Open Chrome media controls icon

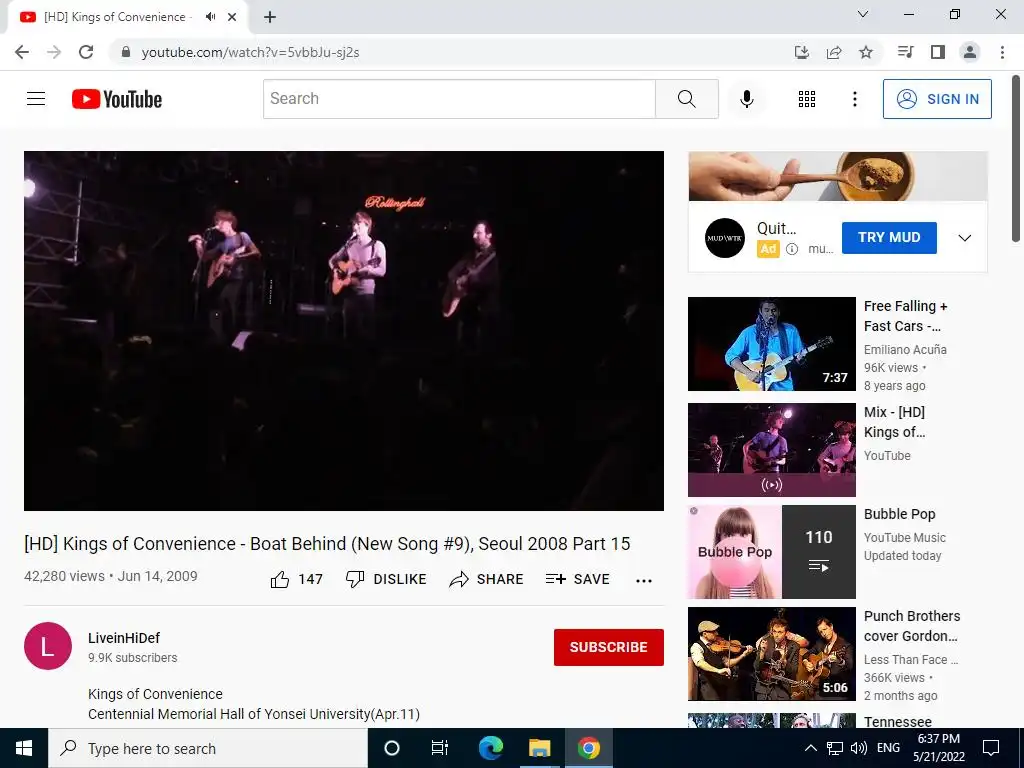[905, 52]
